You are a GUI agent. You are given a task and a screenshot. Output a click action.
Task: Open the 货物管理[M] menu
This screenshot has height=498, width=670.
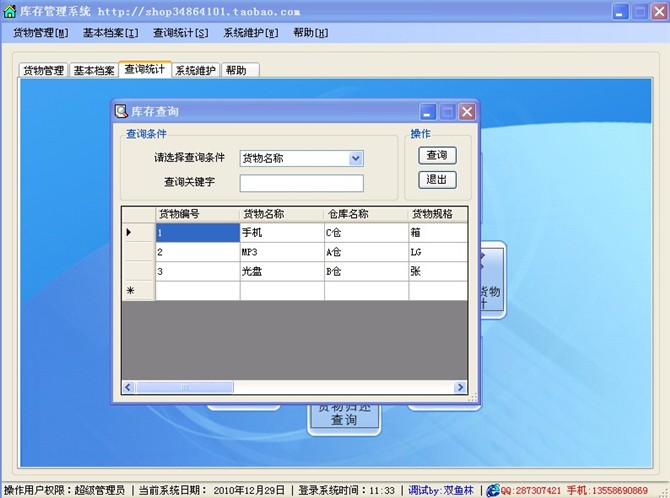[41, 33]
